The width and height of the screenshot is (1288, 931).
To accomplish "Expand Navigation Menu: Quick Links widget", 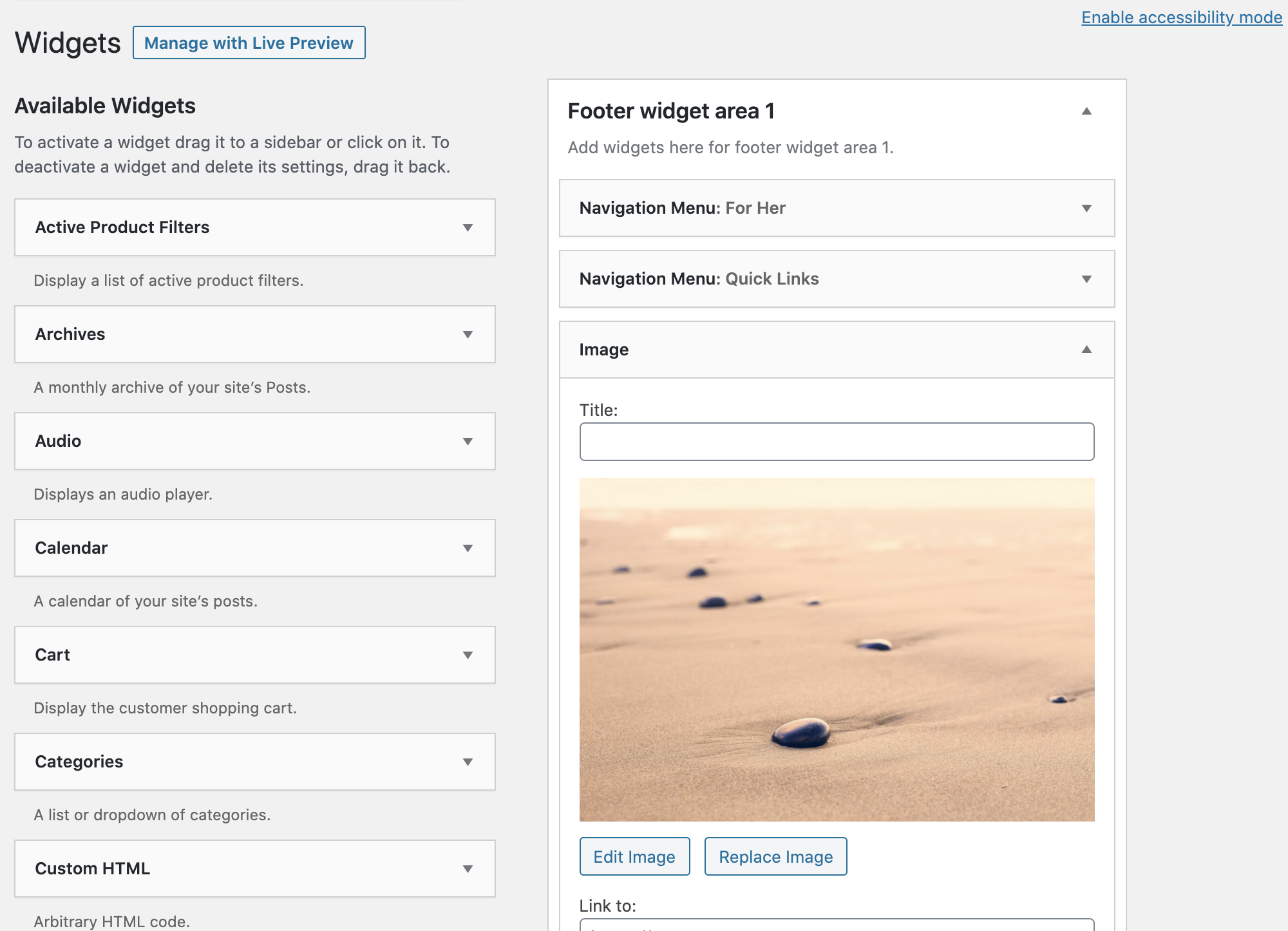I will [1086, 279].
